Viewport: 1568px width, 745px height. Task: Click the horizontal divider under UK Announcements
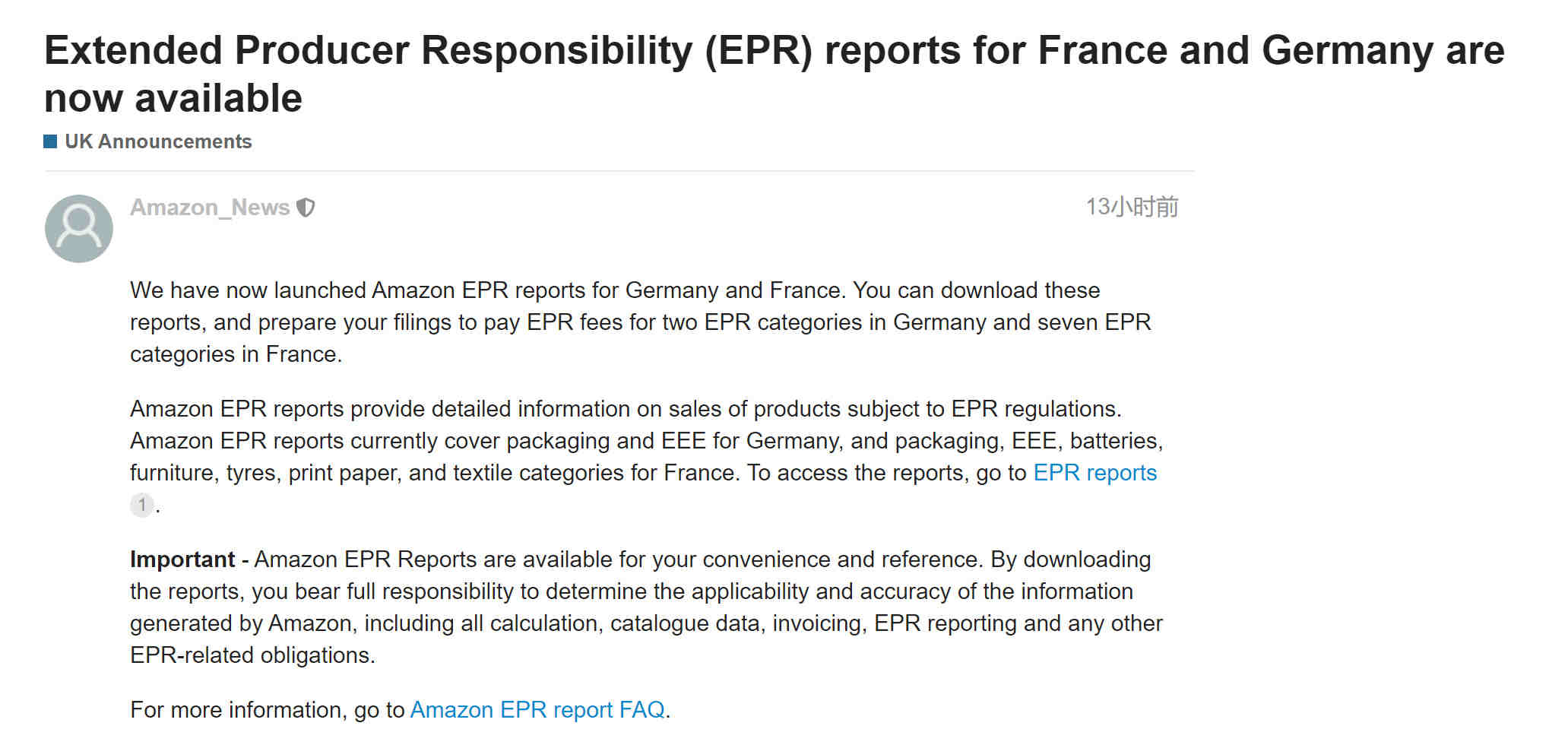[619, 171]
